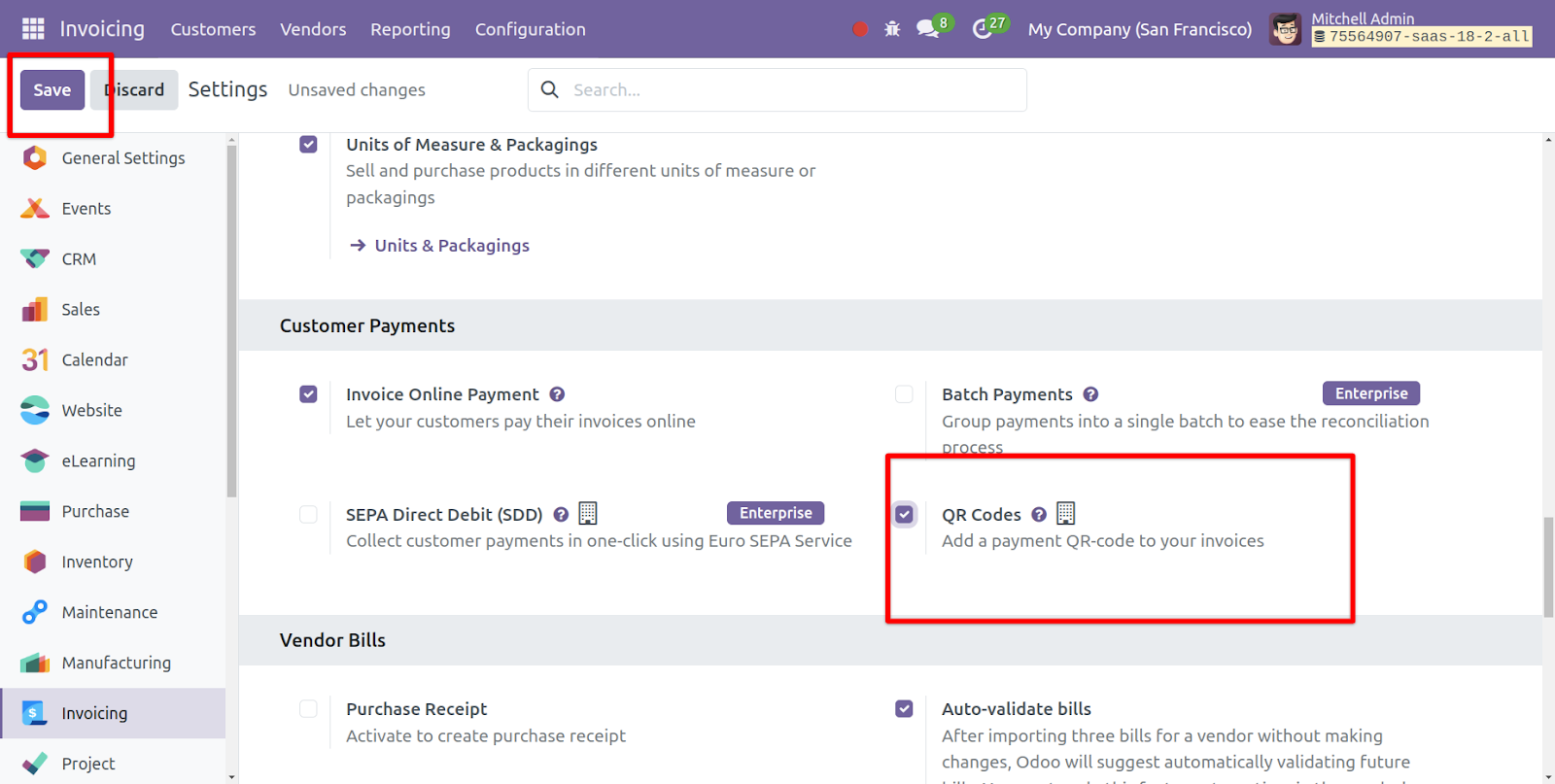Click the search magnifier icon
The image size is (1555, 784).
(550, 89)
